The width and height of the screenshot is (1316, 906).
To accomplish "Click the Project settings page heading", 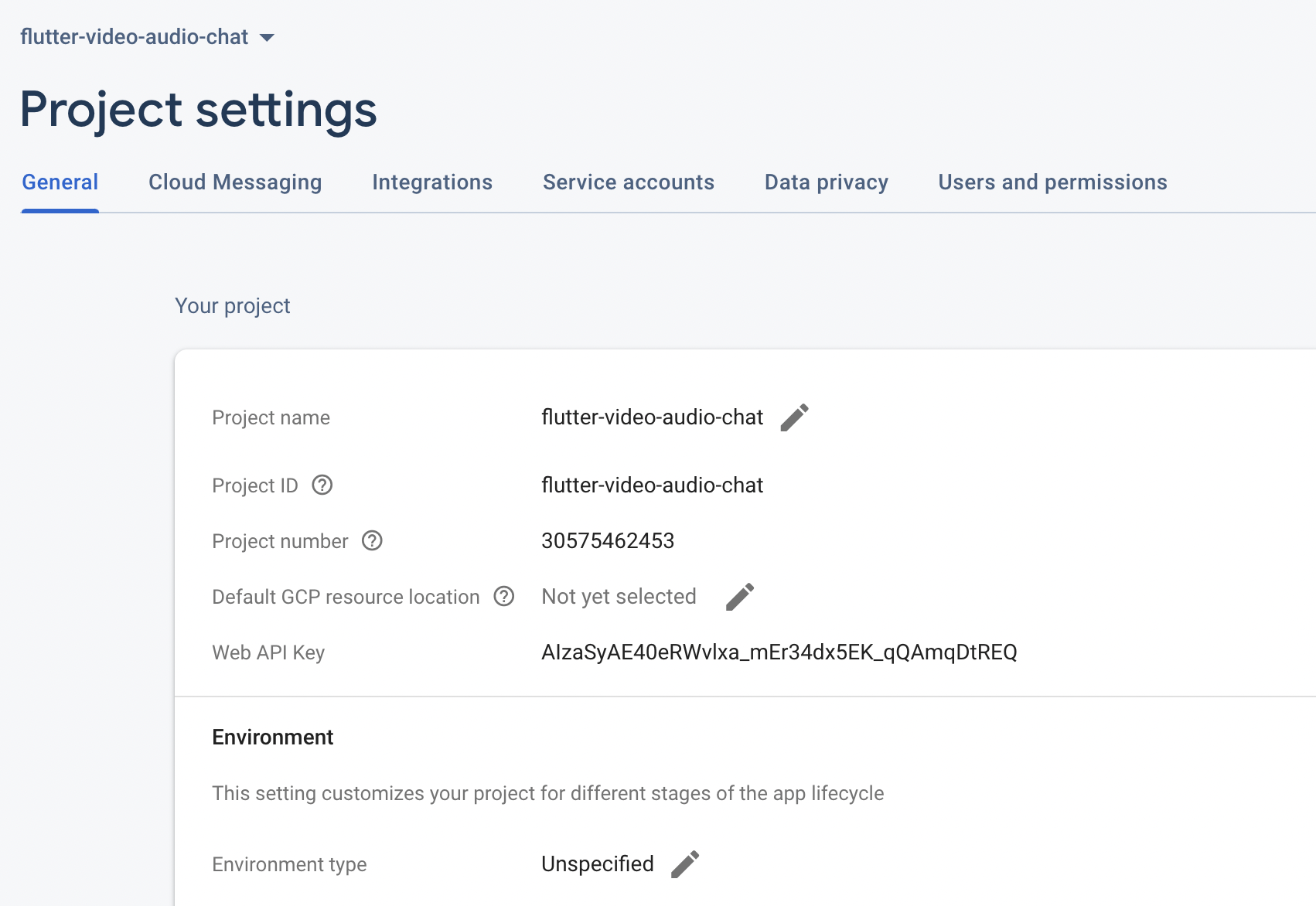I will 199,110.
